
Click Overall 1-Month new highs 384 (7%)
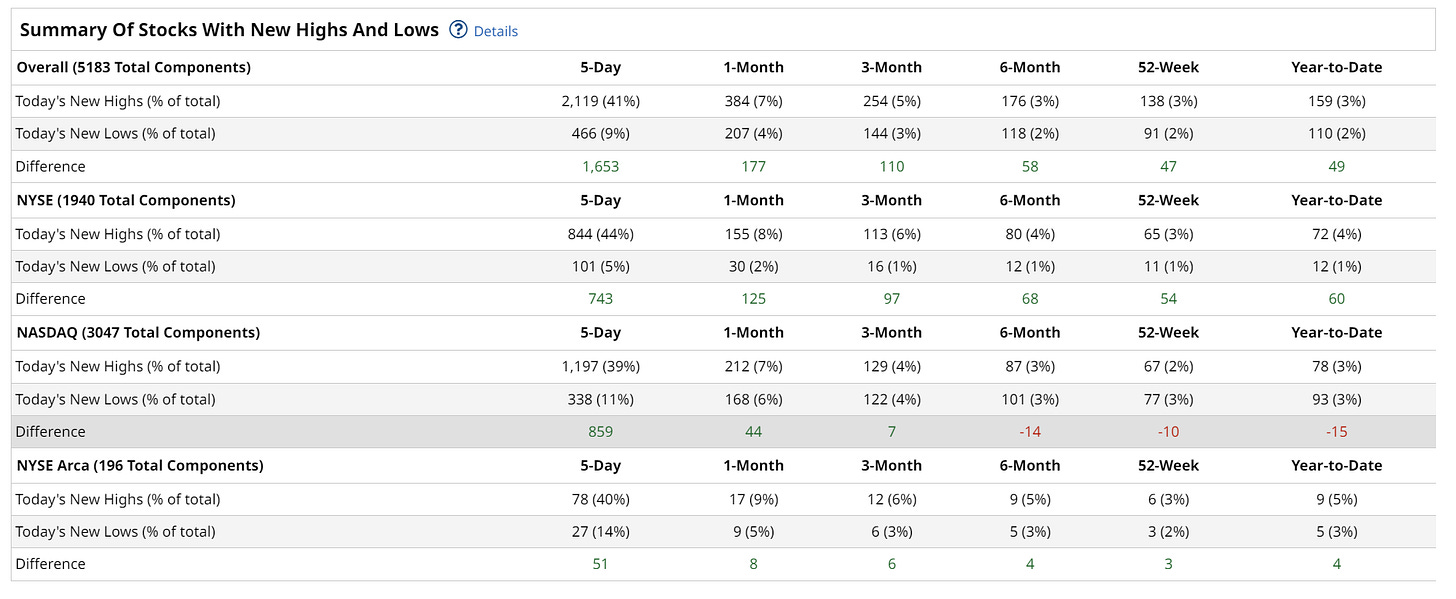click(754, 101)
